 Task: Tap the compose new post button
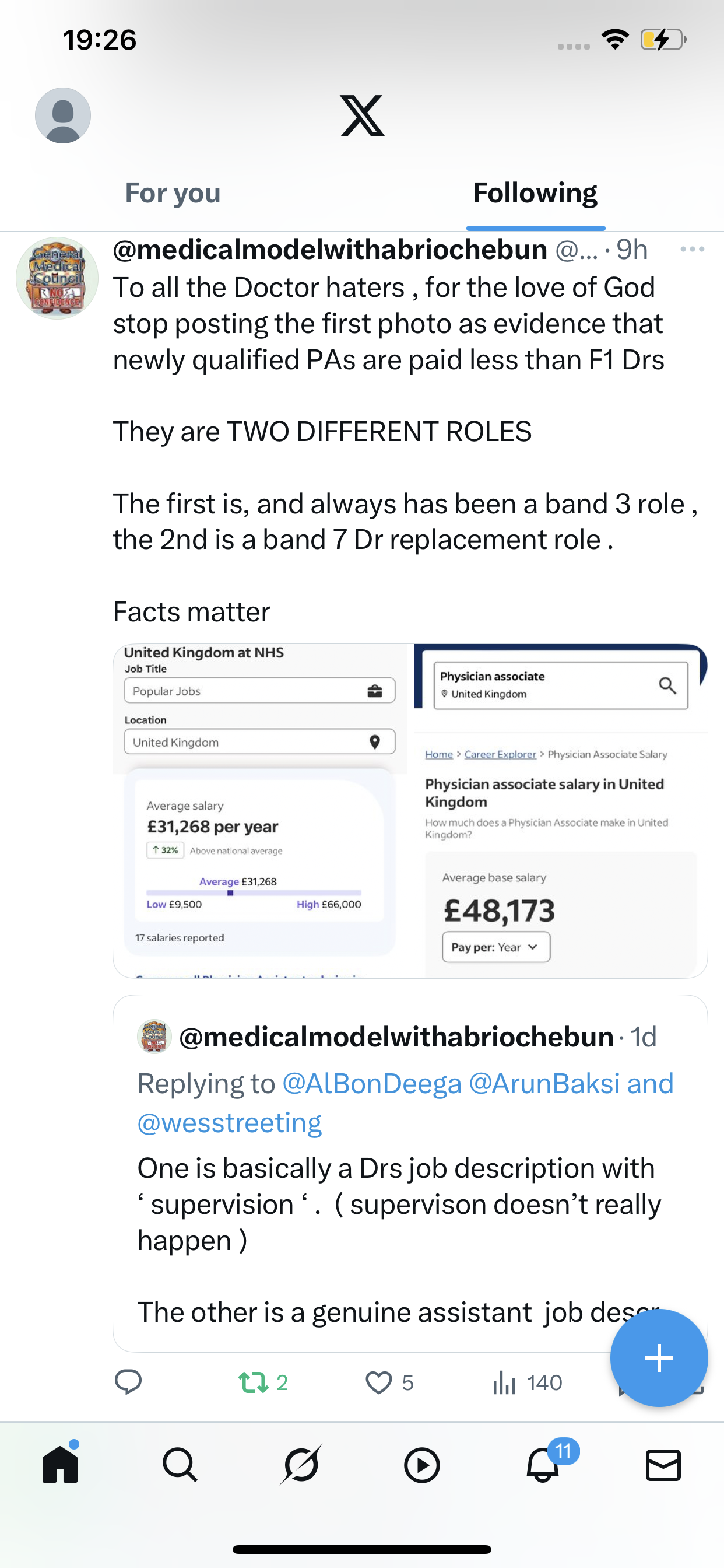coord(658,1358)
